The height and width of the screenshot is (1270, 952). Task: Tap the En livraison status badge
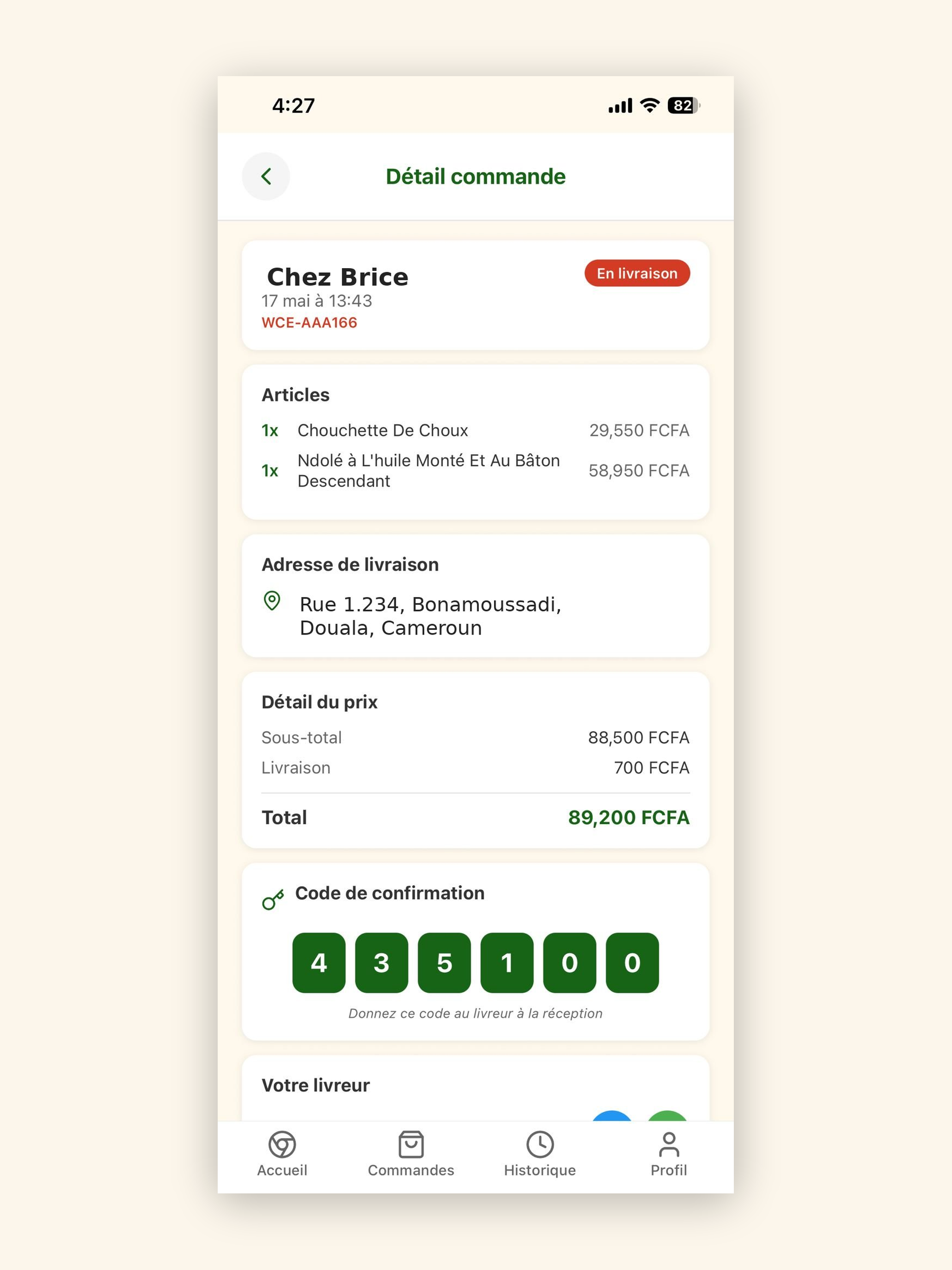click(637, 273)
